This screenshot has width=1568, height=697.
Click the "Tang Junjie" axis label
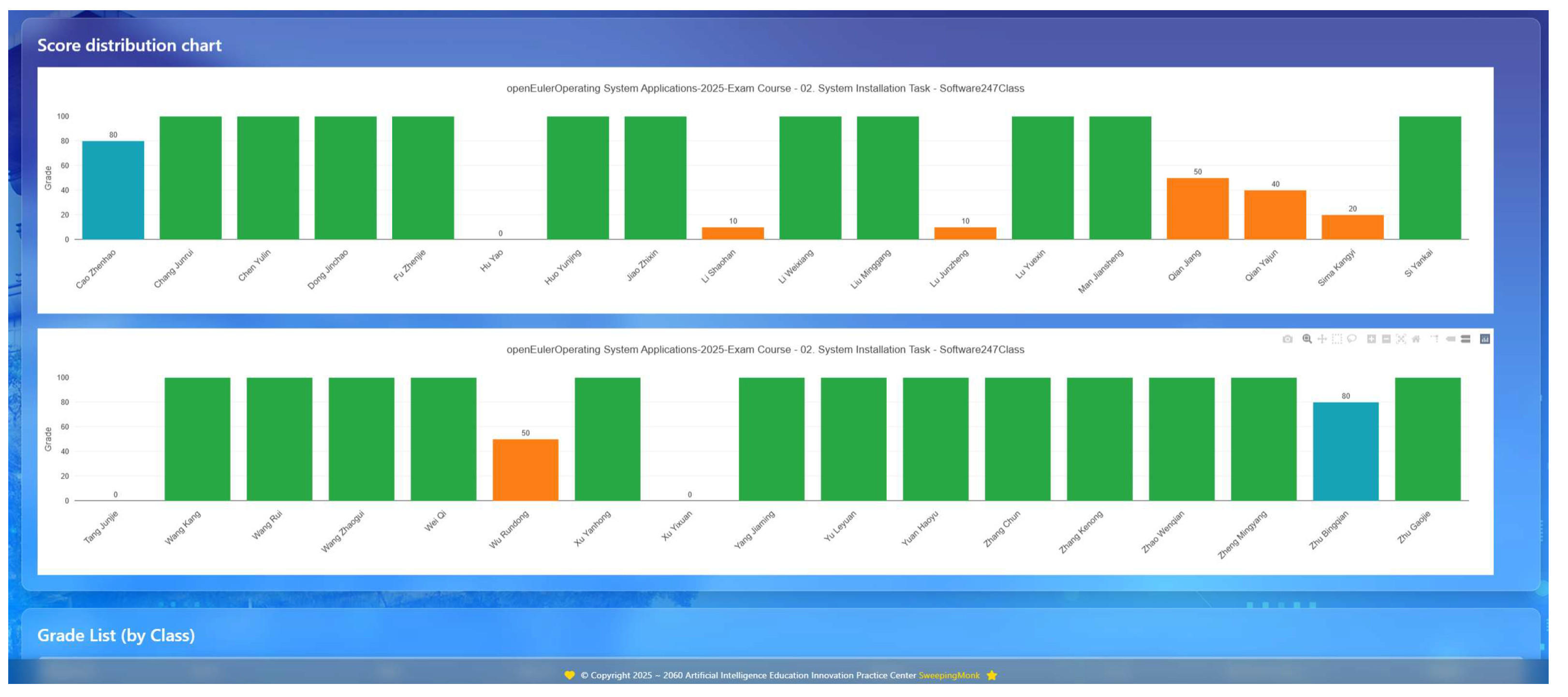101,526
